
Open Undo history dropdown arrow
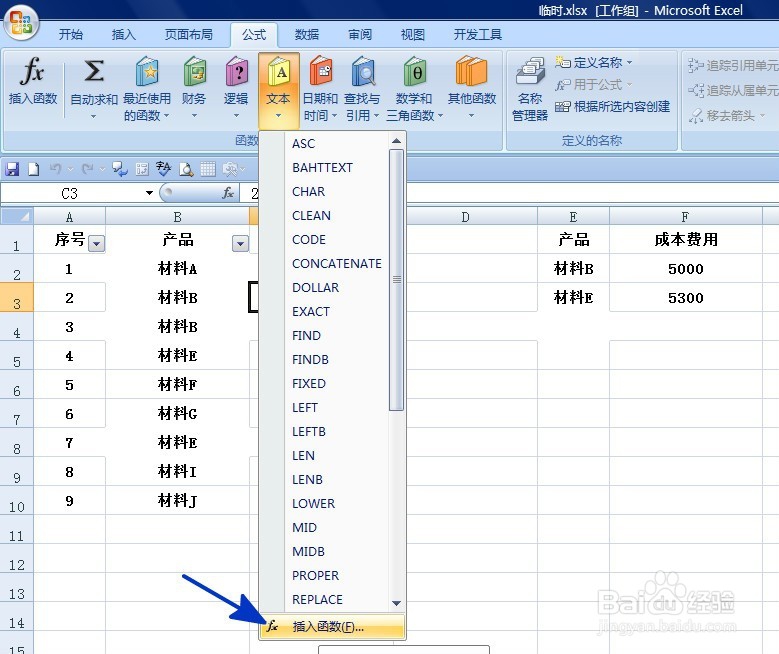point(70,169)
